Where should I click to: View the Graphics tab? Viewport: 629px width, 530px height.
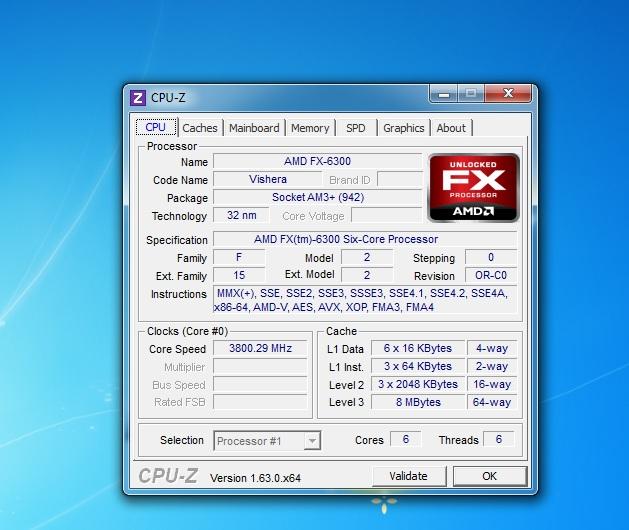point(404,128)
